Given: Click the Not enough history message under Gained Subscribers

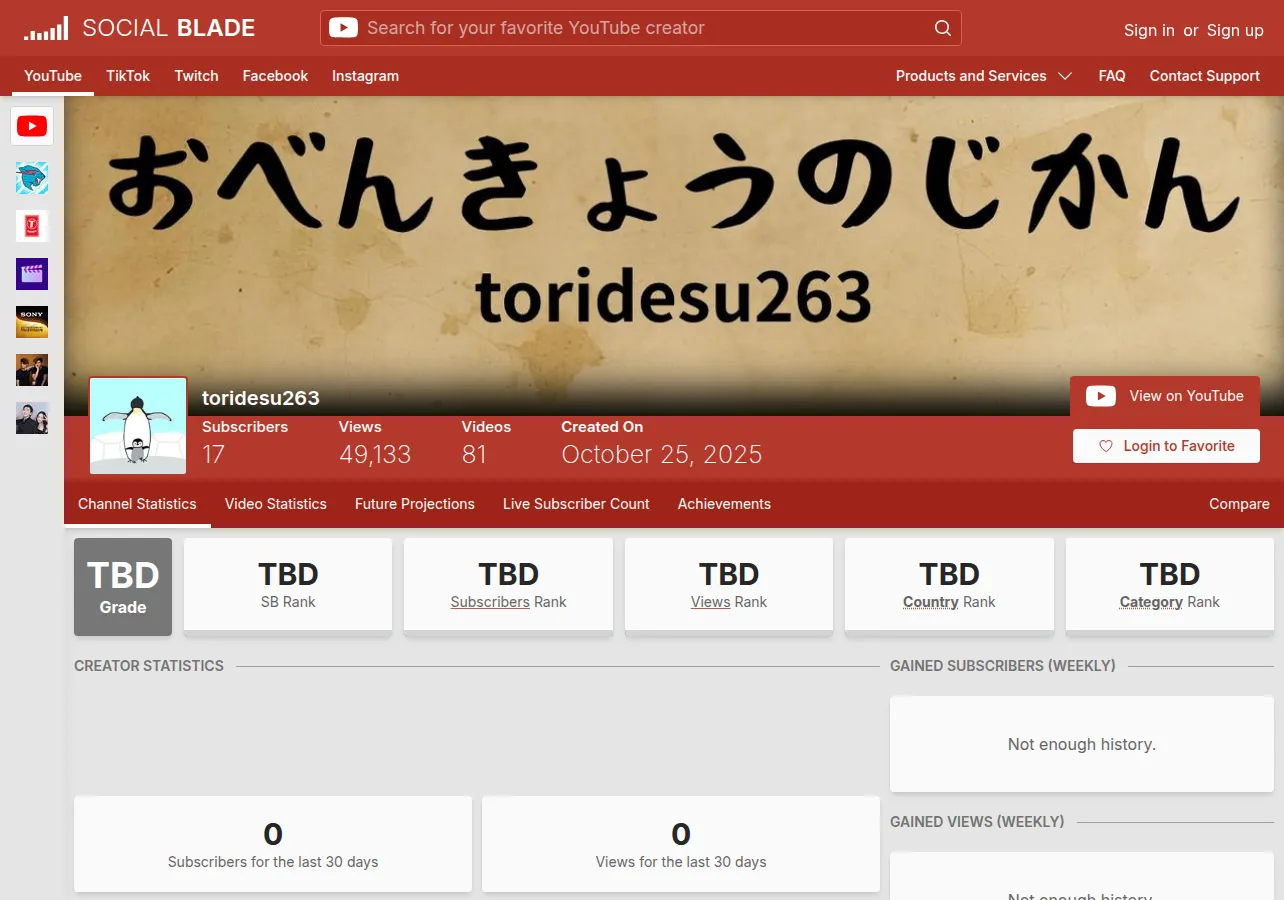Looking at the screenshot, I should pos(1082,744).
